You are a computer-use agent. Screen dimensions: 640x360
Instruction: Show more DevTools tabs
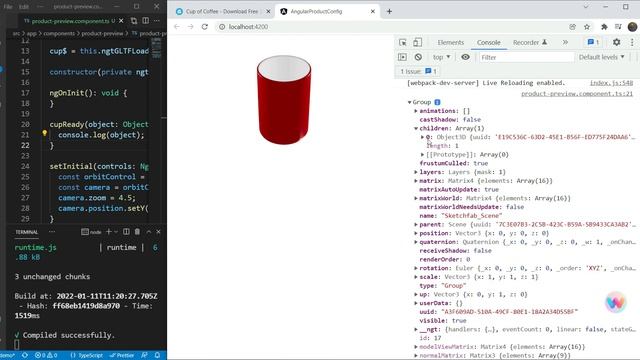point(565,42)
